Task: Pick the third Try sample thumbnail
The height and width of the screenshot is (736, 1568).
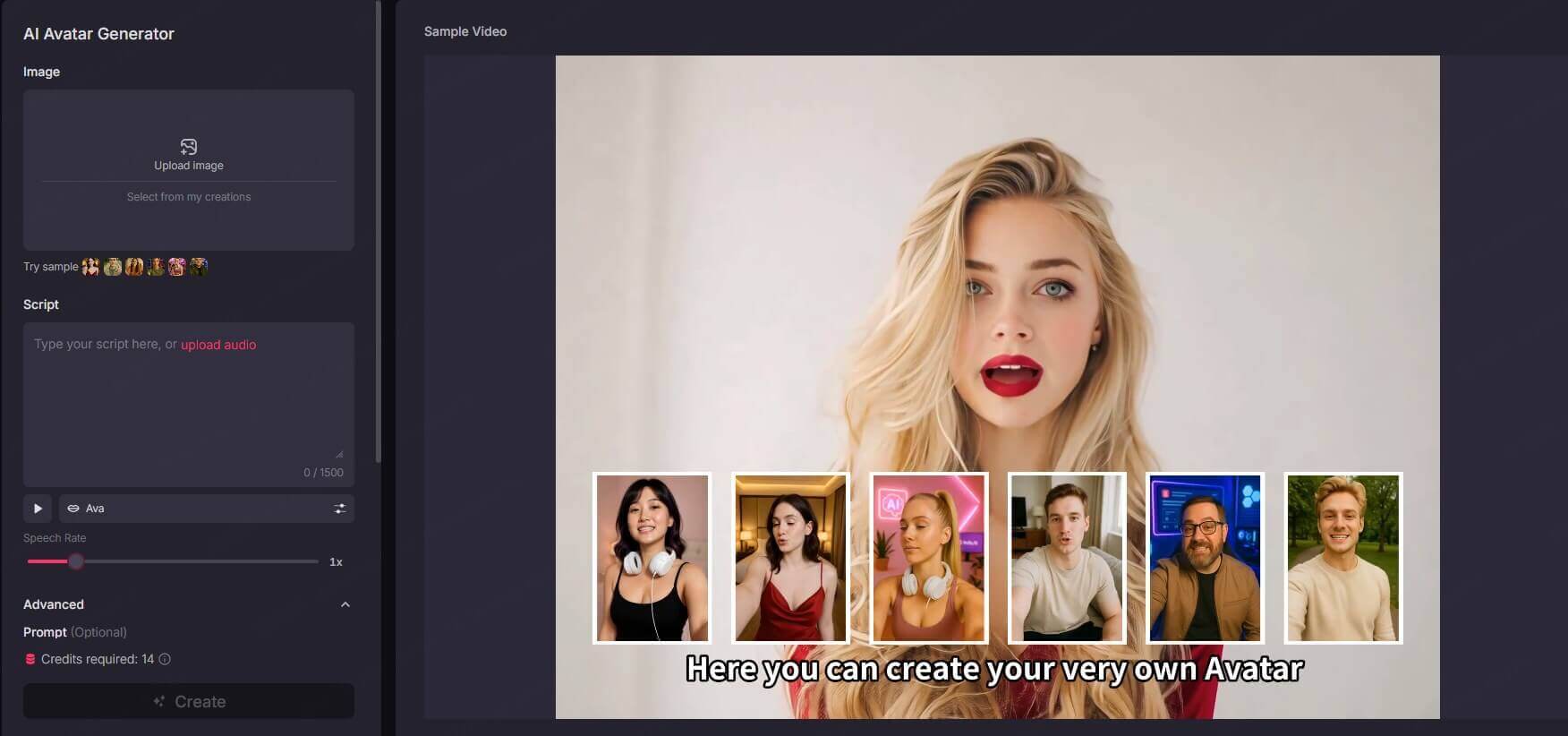Action: 134,267
